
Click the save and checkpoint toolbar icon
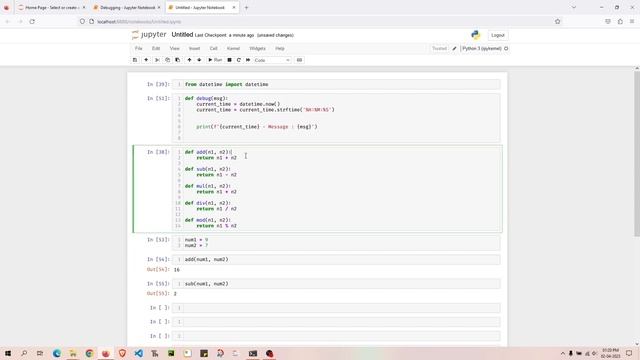pyautogui.click(x=135, y=60)
